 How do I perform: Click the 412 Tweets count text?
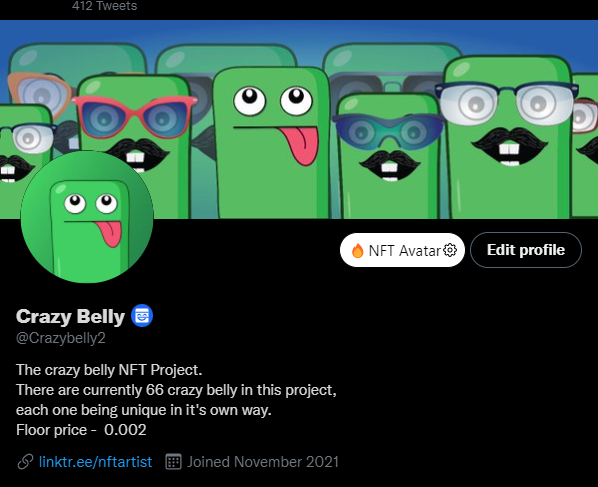[x=104, y=6]
